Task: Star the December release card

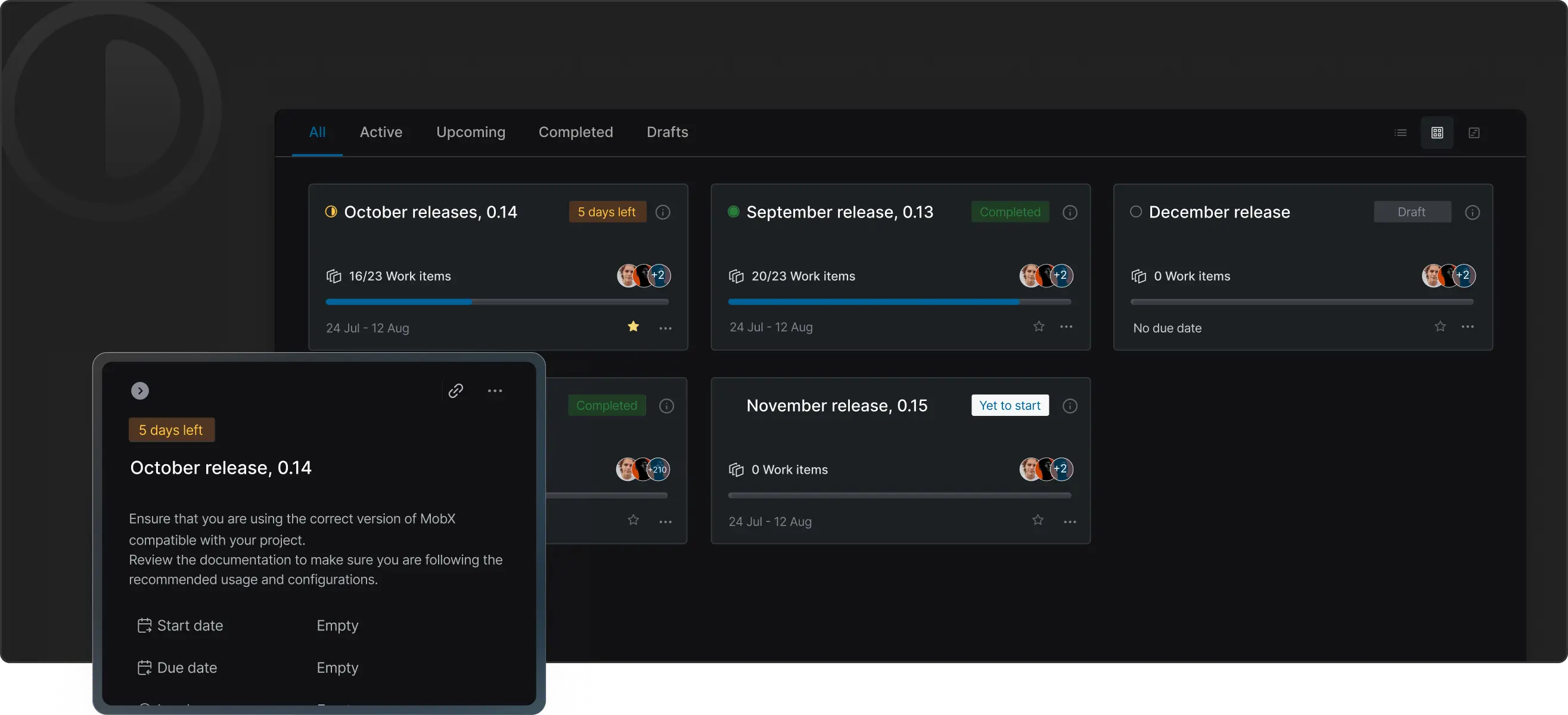Action: (x=1439, y=326)
